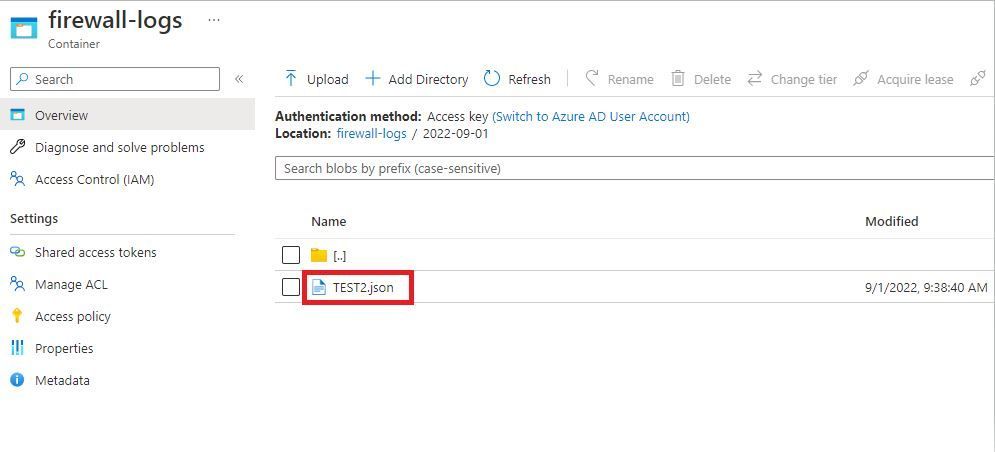The image size is (995, 452).
Task: Click the Diagnose wrench icon
Action: 18,147
